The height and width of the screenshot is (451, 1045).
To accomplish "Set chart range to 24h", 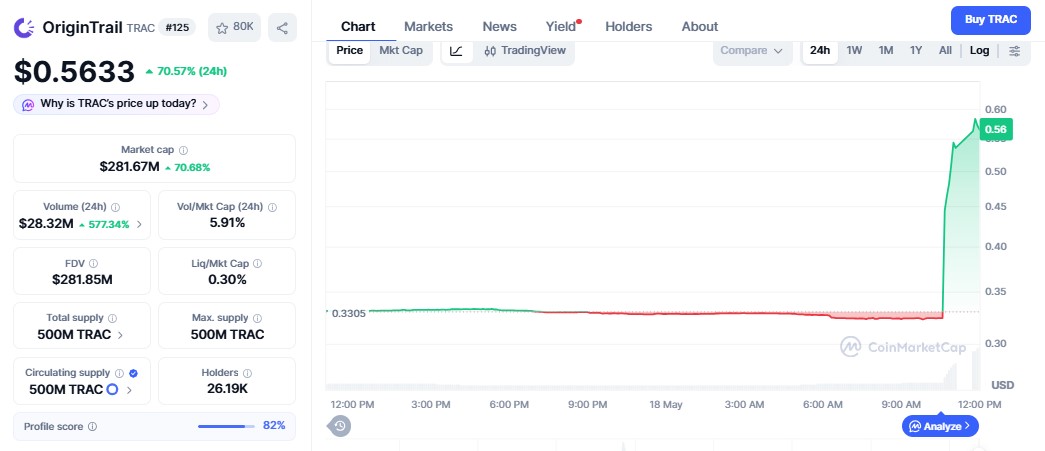I will click(x=820, y=51).
